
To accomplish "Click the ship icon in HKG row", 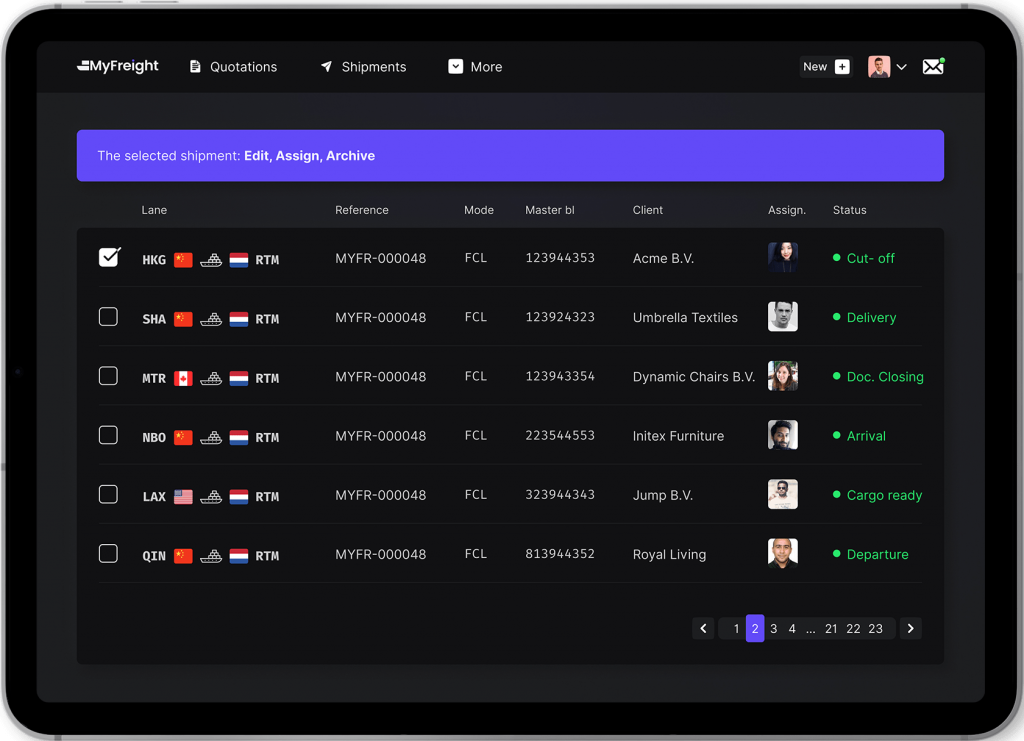I will pyautogui.click(x=211, y=260).
